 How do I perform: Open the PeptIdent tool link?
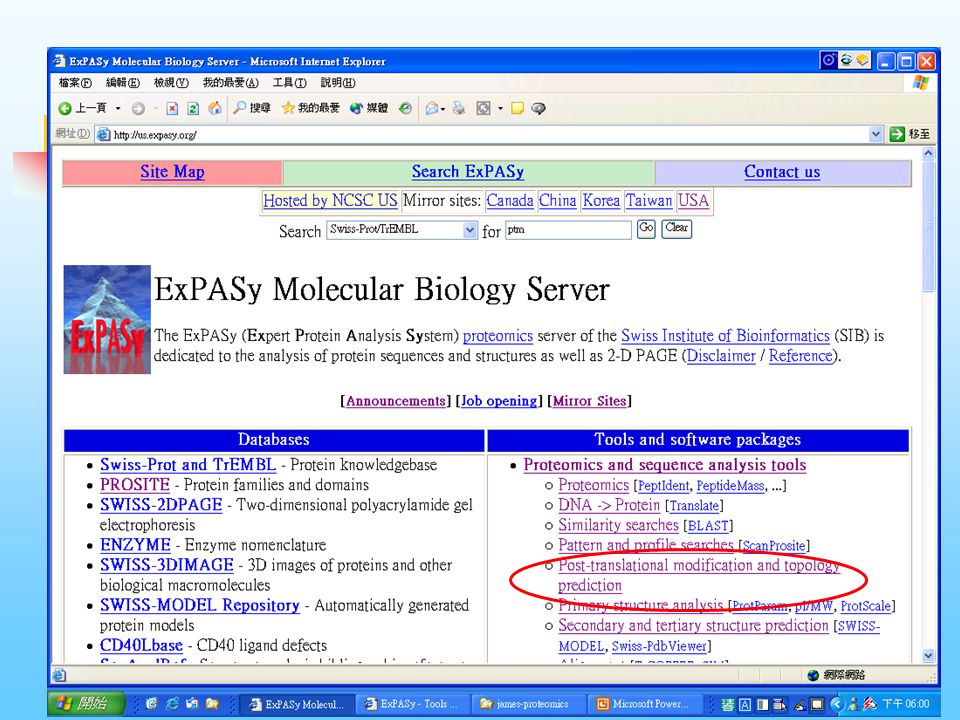click(x=664, y=486)
